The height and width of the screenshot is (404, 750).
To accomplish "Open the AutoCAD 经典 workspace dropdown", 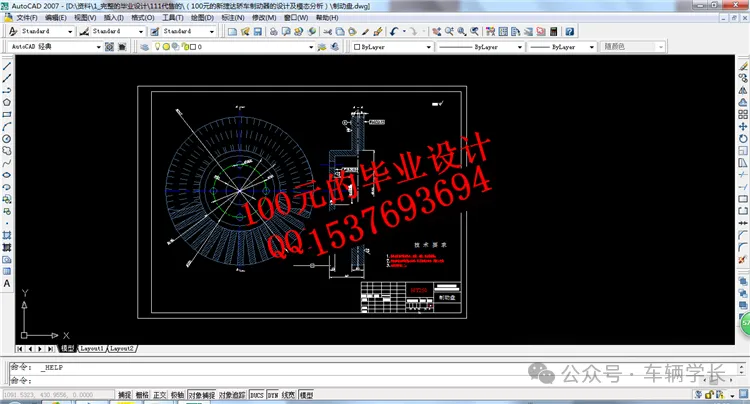I will coord(99,47).
